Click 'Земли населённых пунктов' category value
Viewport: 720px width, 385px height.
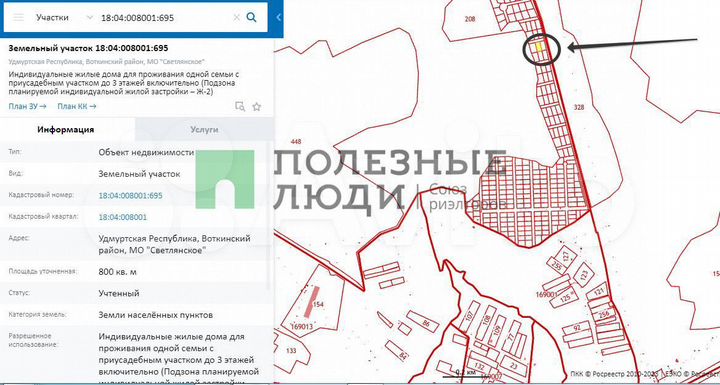click(x=155, y=315)
